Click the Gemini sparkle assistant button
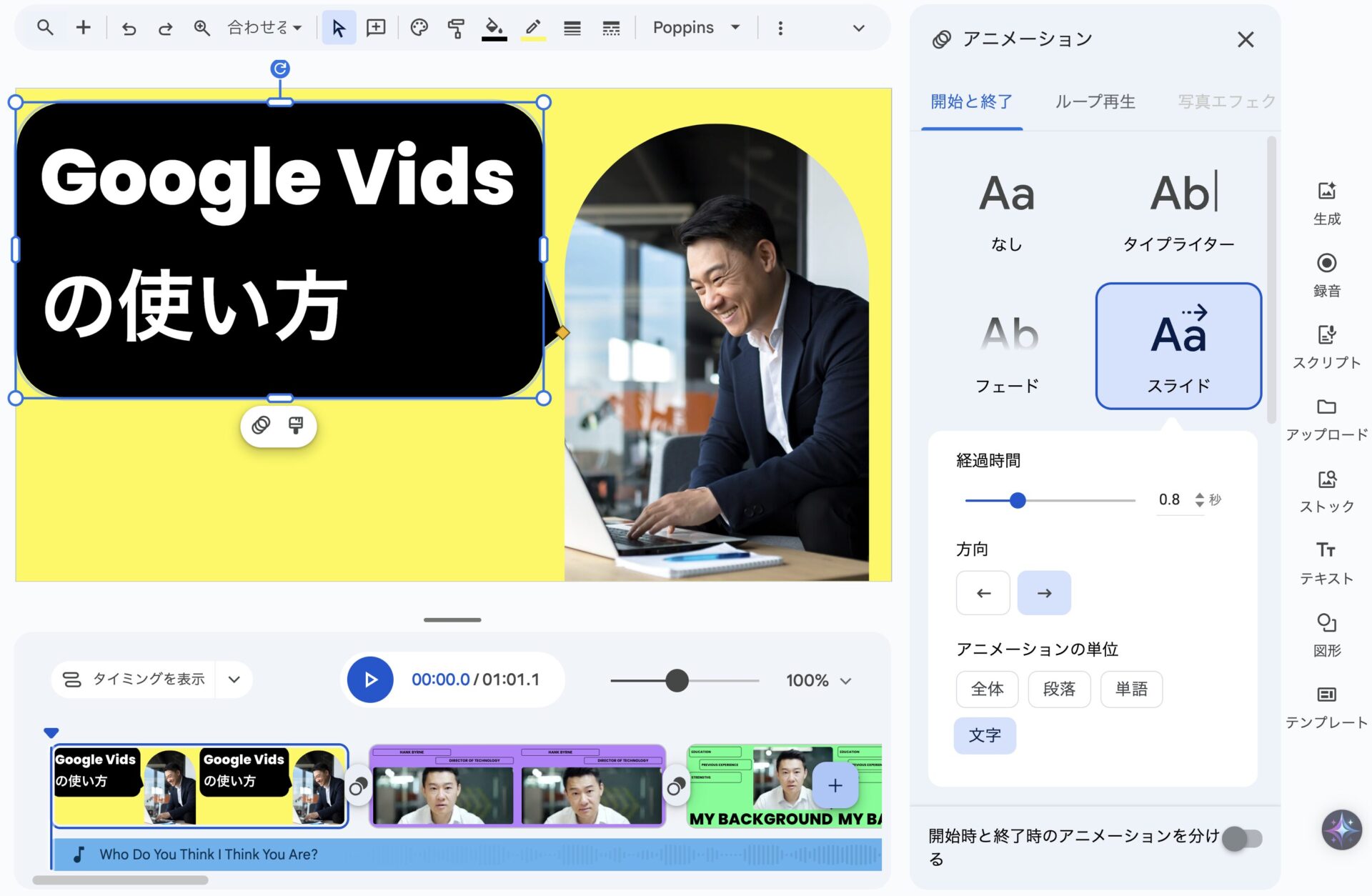 click(1341, 830)
